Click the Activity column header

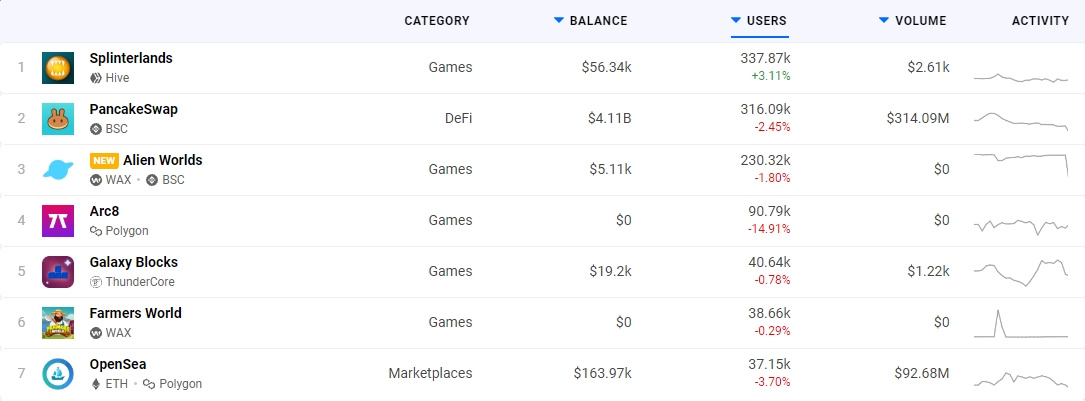point(1040,21)
